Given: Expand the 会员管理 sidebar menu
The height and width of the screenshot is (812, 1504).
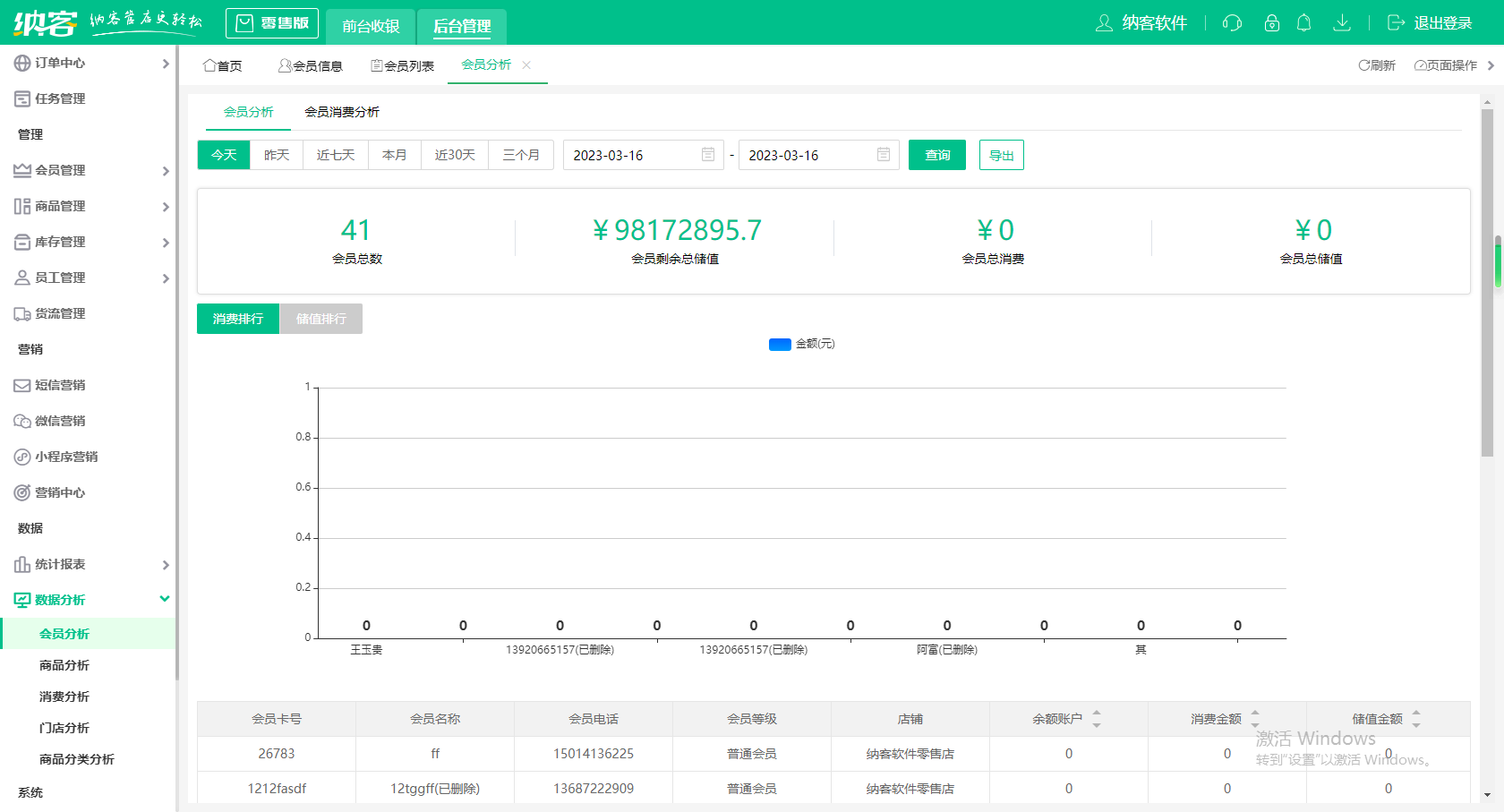Looking at the screenshot, I should coord(61,170).
